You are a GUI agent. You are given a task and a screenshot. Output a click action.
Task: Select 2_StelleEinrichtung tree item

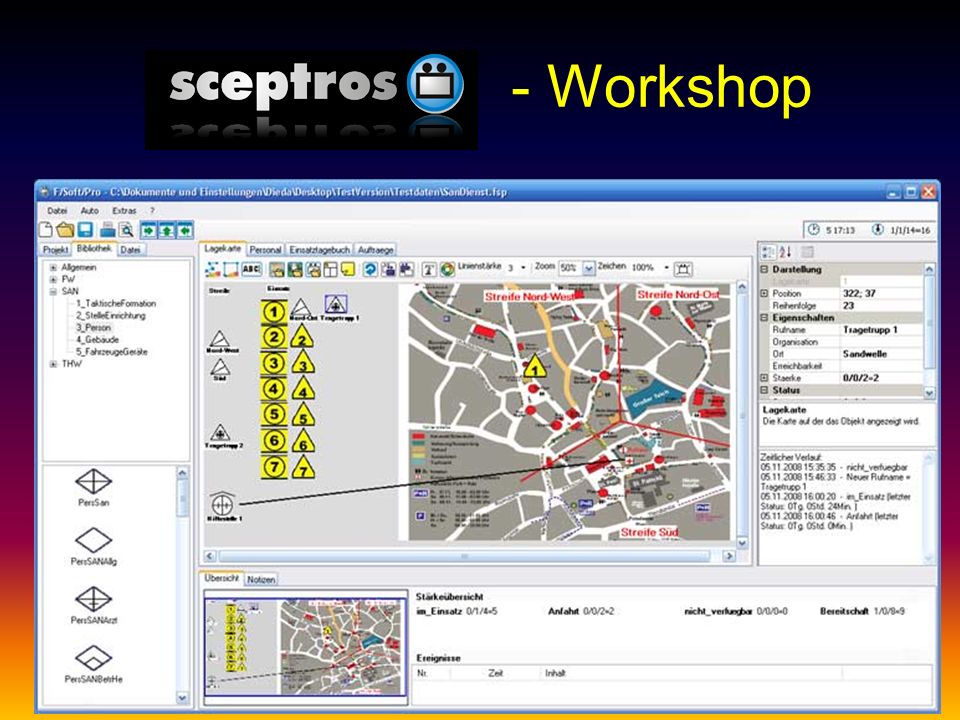[111, 316]
